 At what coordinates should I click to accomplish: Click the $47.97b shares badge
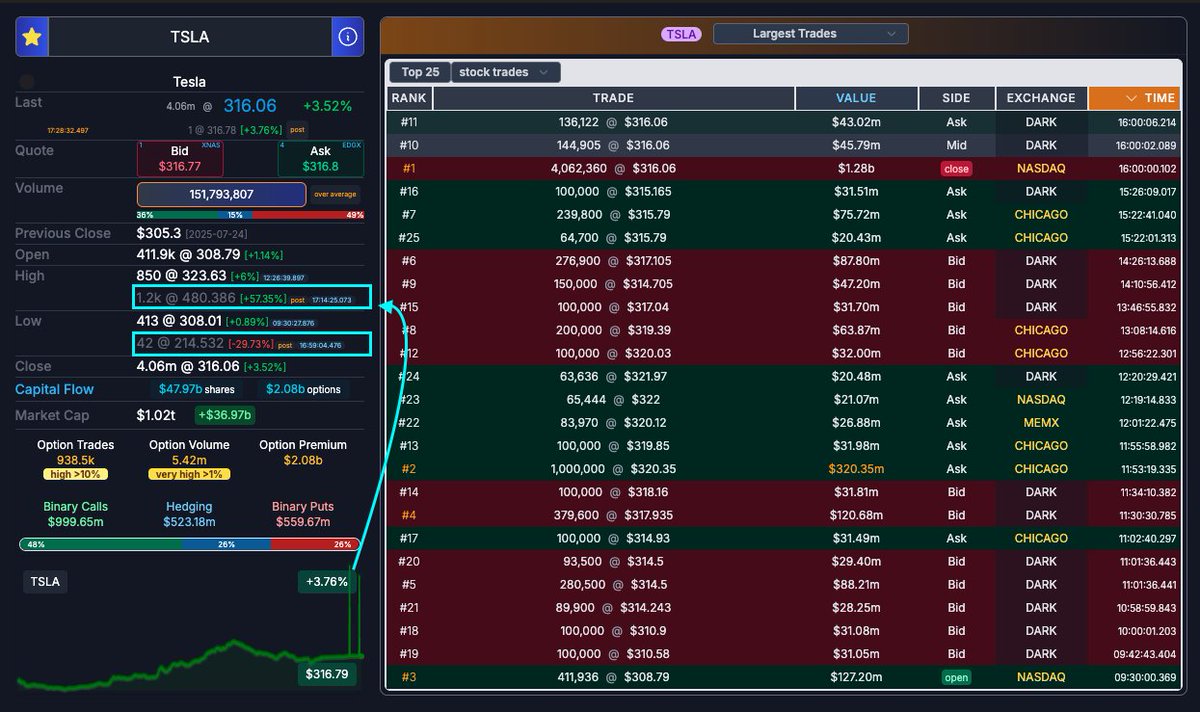[x=196, y=390]
